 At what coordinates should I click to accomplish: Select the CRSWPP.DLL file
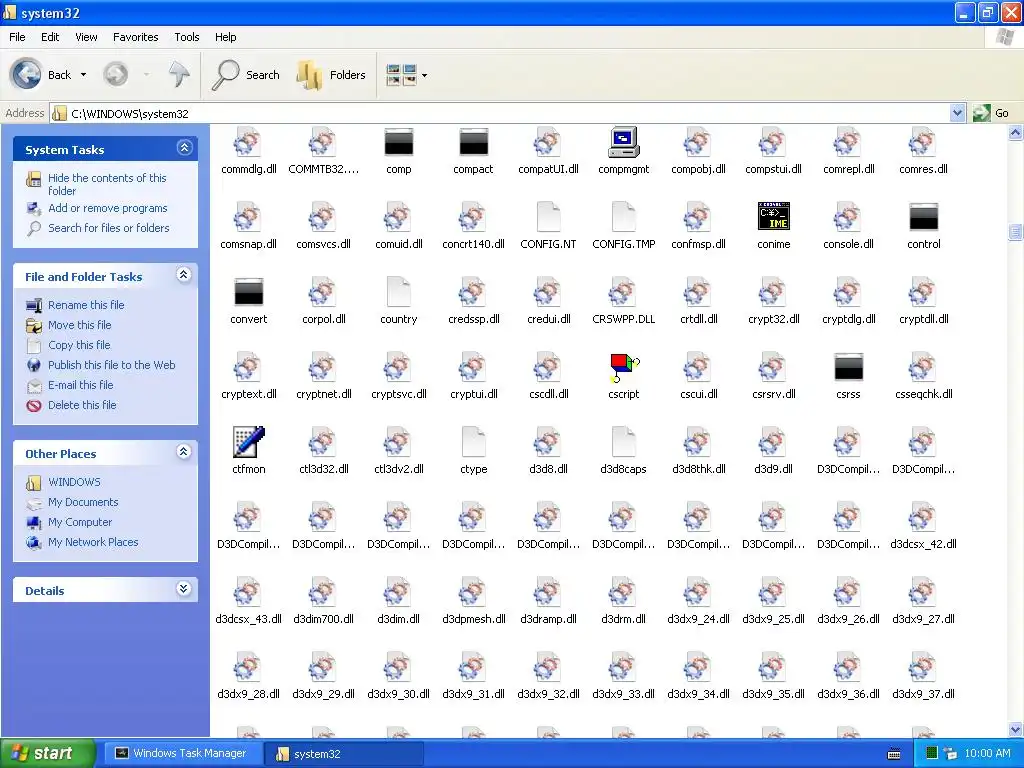click(624, 302)
